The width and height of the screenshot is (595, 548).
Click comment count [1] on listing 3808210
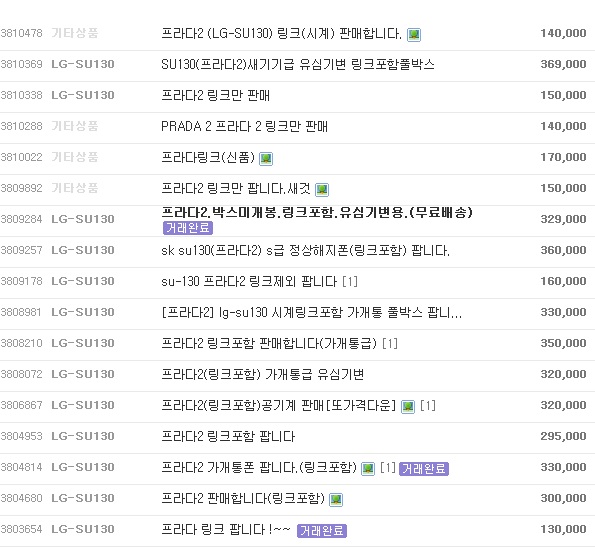coord(390,343)
